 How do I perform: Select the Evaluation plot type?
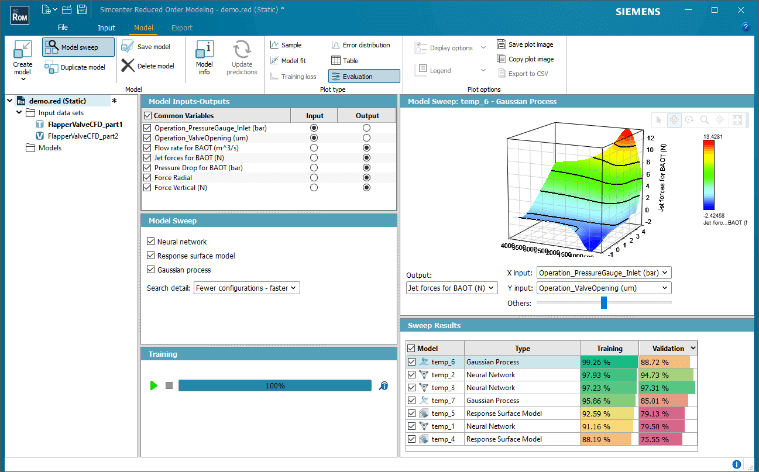364,76
